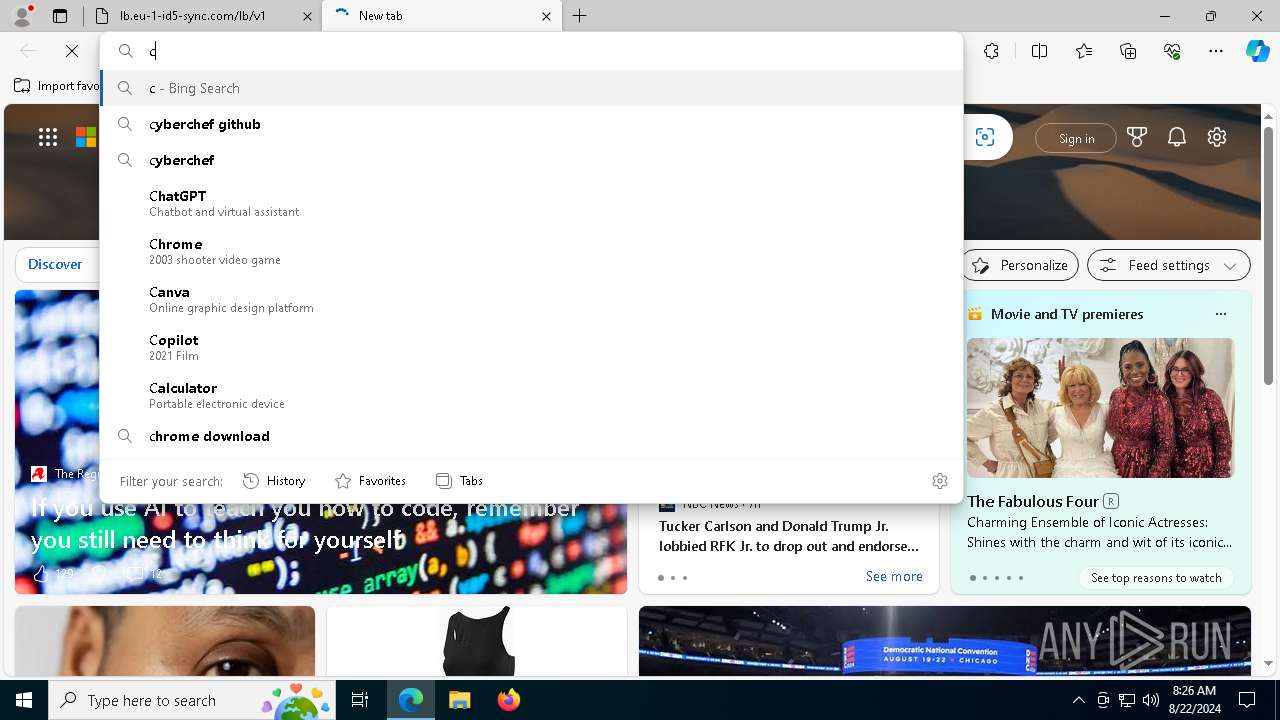Open The Fabulous Four title
Viewport: 1280px width, 720px height.
(x=1033, y=501)
